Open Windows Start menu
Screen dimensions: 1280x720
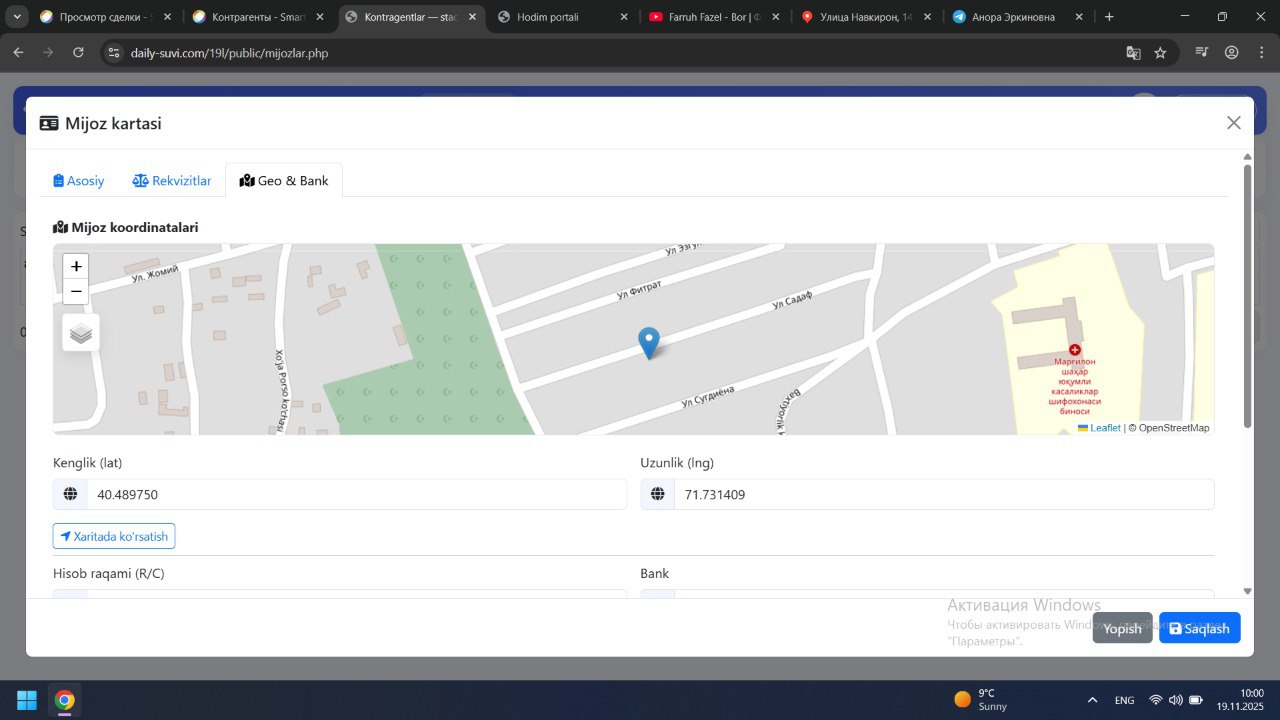tap(27, 699)
